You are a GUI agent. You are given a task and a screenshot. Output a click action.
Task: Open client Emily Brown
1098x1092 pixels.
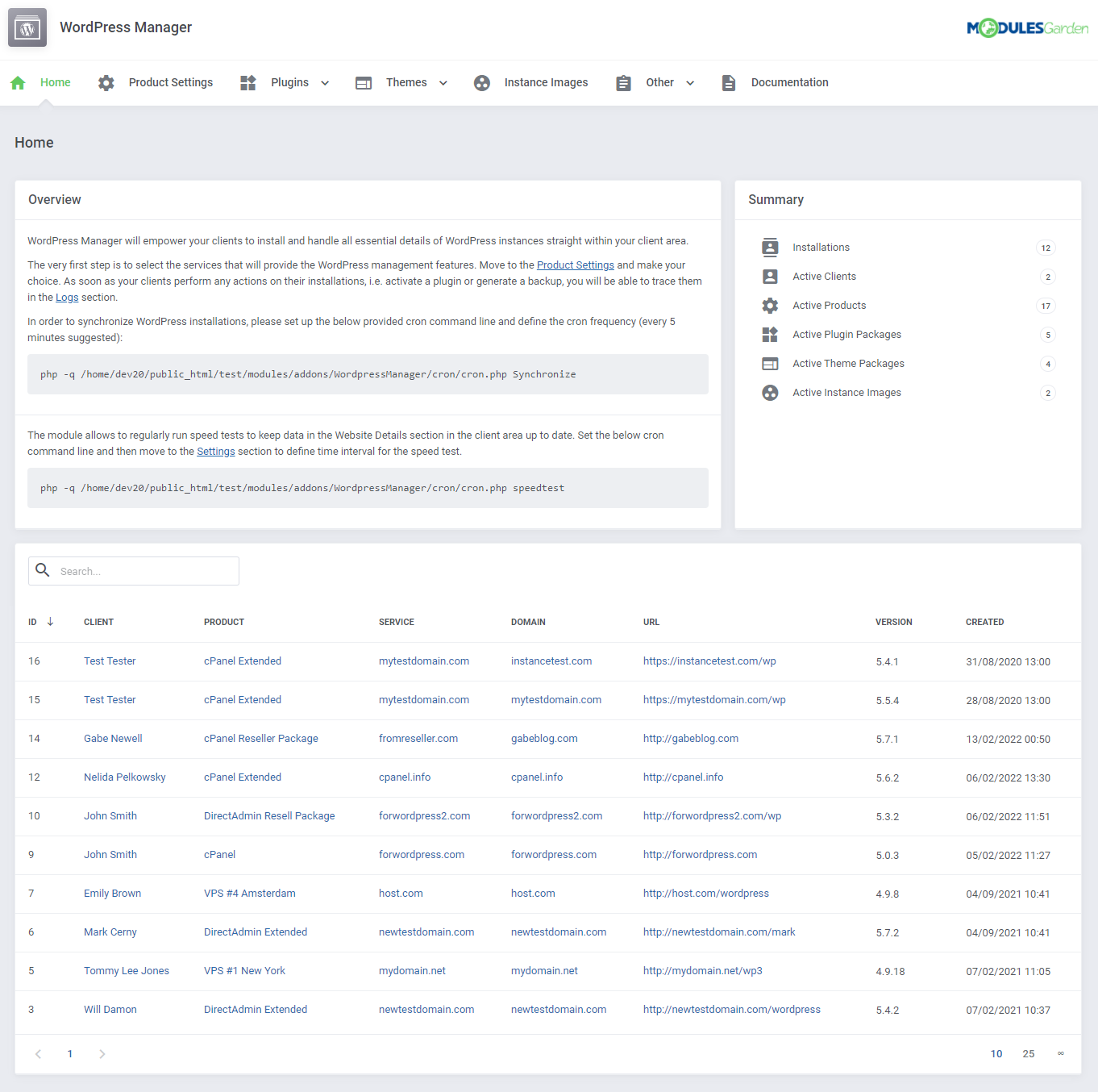[x=112, y=894]
